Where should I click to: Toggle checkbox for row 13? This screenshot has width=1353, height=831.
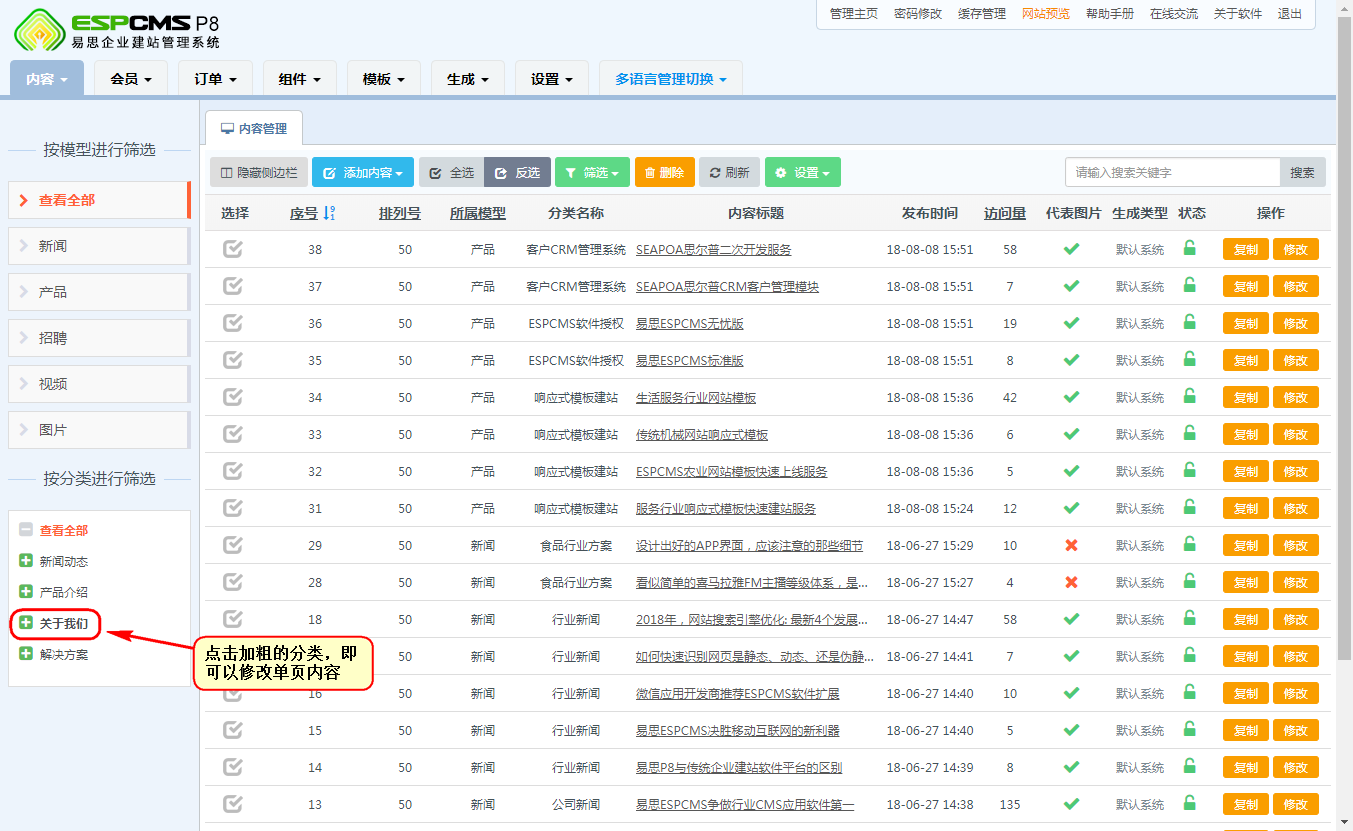click(x=233, y=804)
